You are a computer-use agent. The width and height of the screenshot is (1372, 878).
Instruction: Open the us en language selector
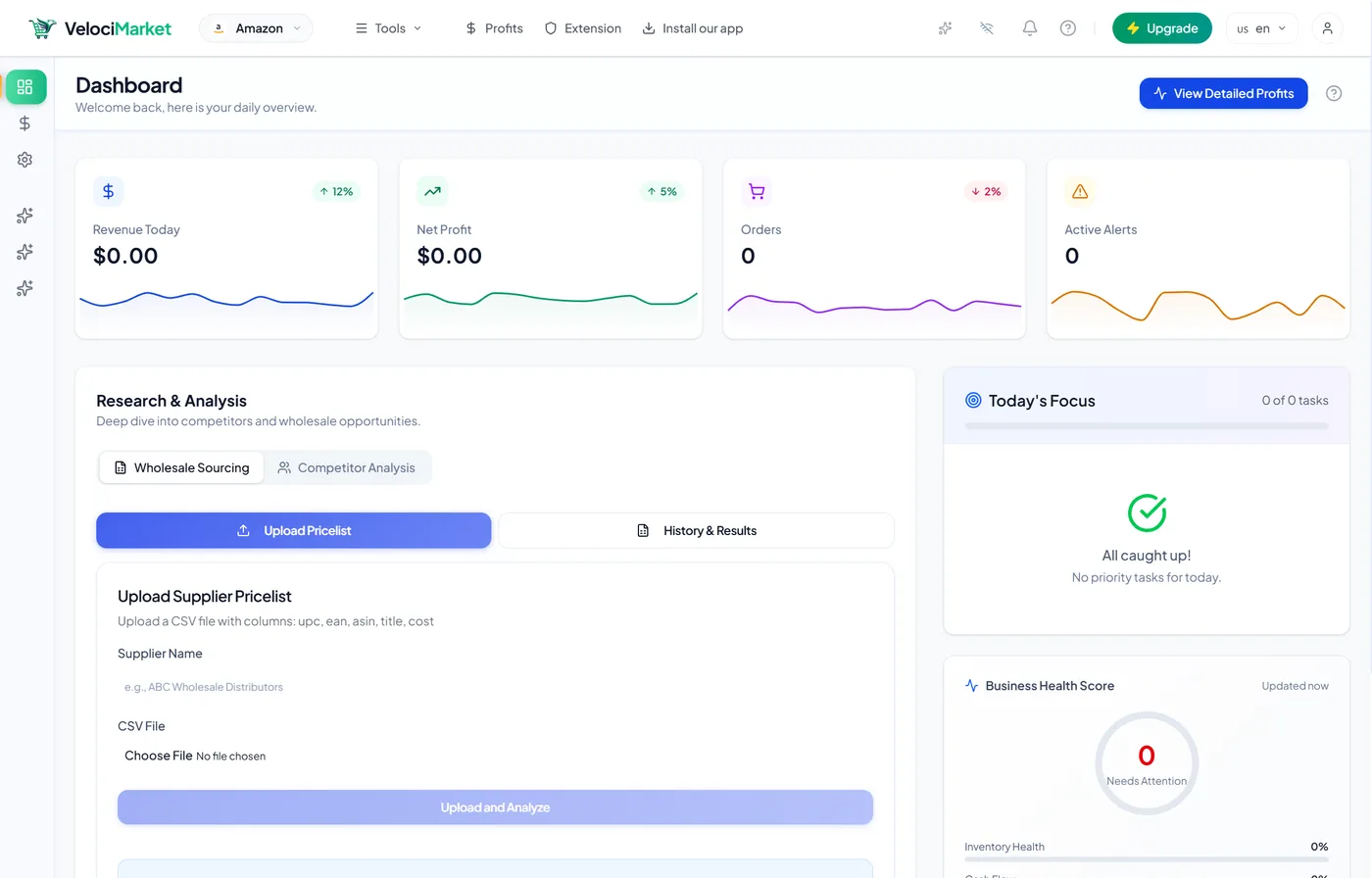tap(1261, 28)
